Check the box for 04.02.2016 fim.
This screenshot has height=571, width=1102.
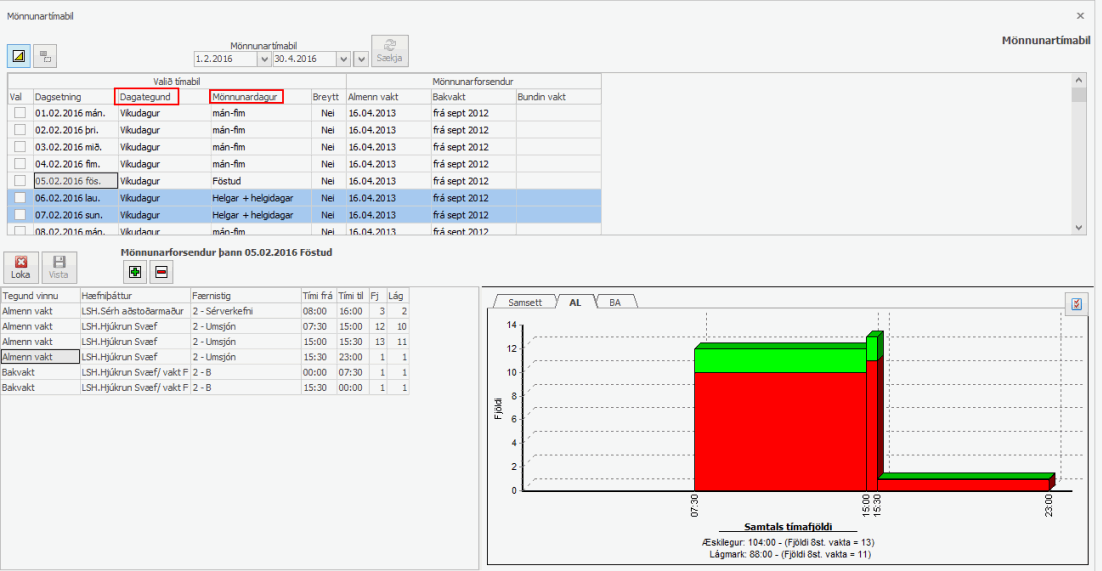click(20, 163)
